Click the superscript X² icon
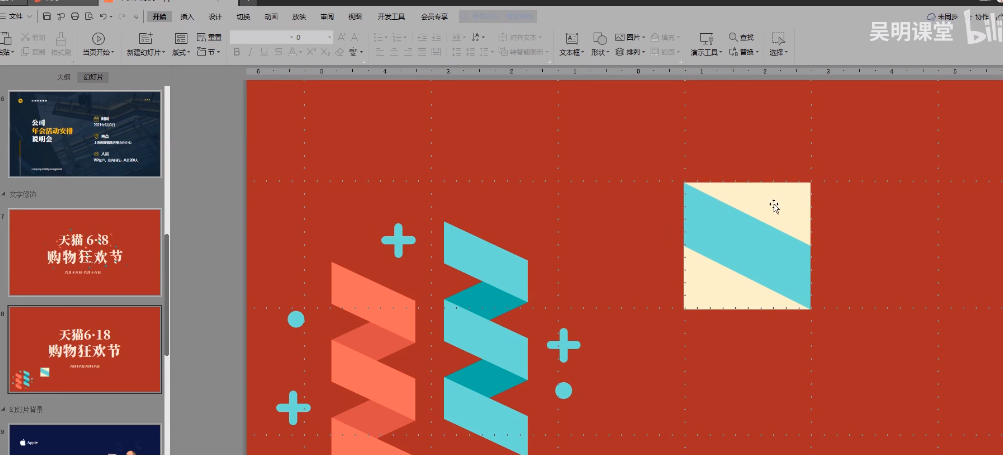 tap(311, 52)
